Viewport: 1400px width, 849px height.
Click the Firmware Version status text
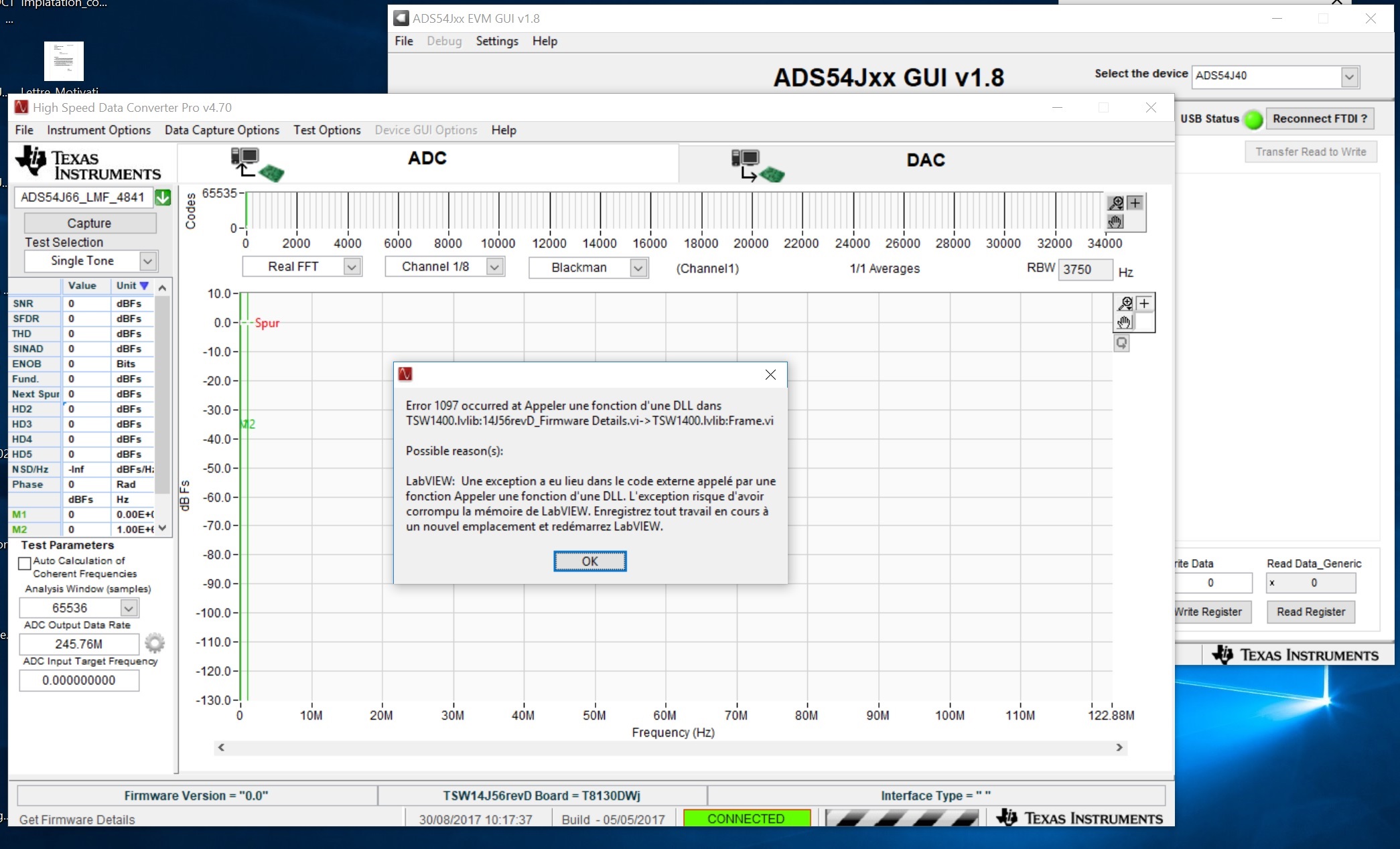tap(196, 795)
